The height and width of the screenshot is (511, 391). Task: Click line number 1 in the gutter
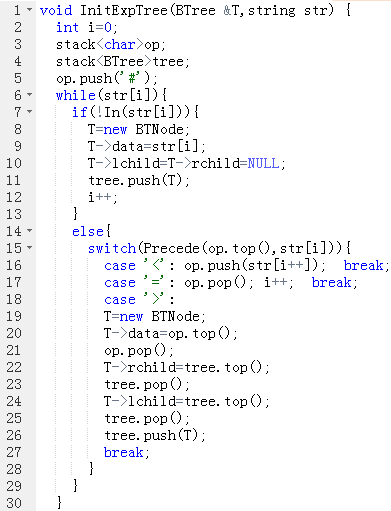17,10
